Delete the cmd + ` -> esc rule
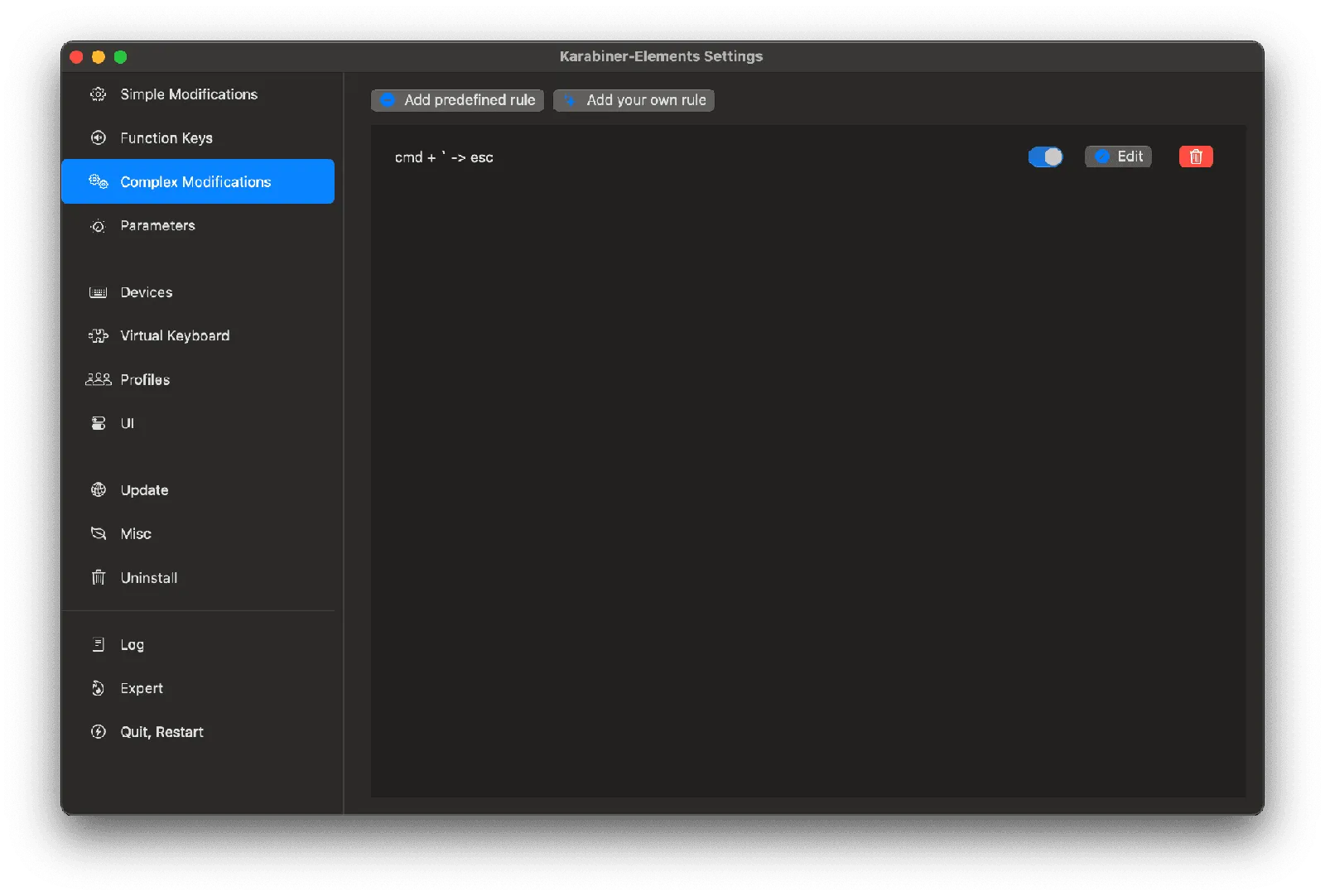1325x896 pixels. point(1195,157)
